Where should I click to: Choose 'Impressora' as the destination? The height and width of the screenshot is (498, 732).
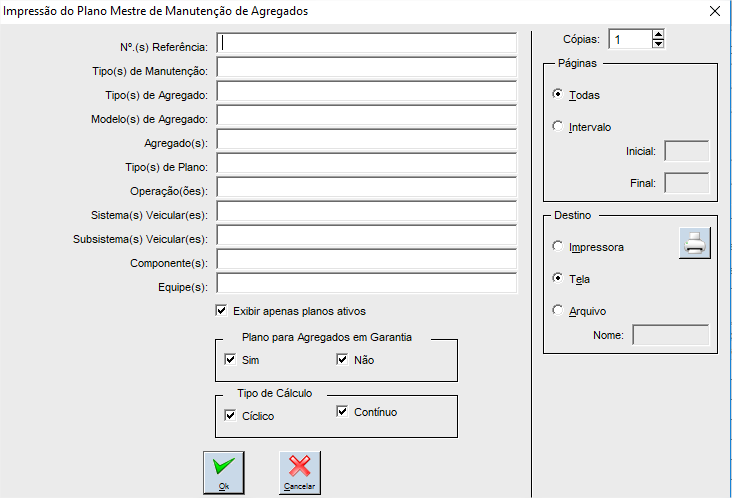(x=558, y=246)
